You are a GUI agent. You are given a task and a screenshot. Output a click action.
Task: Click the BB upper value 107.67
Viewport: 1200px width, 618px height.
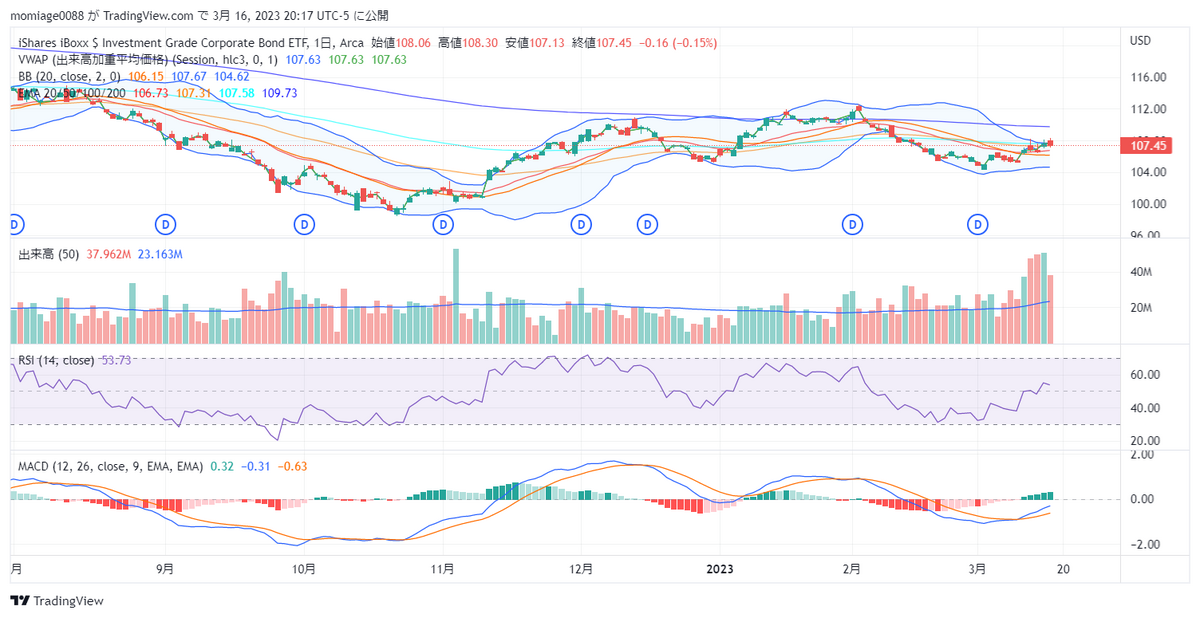click(x=189, y=76)
